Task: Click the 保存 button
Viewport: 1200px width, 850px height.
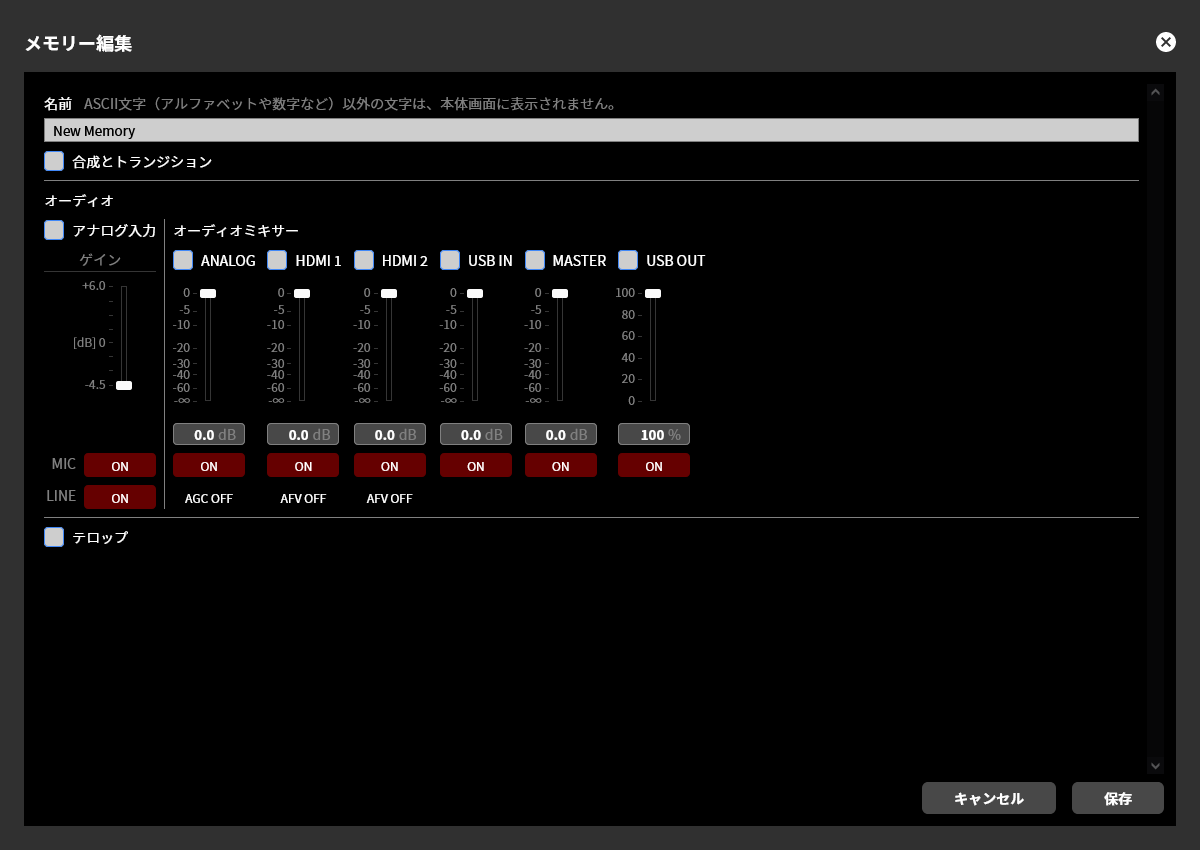Action: coord(1118,798)
